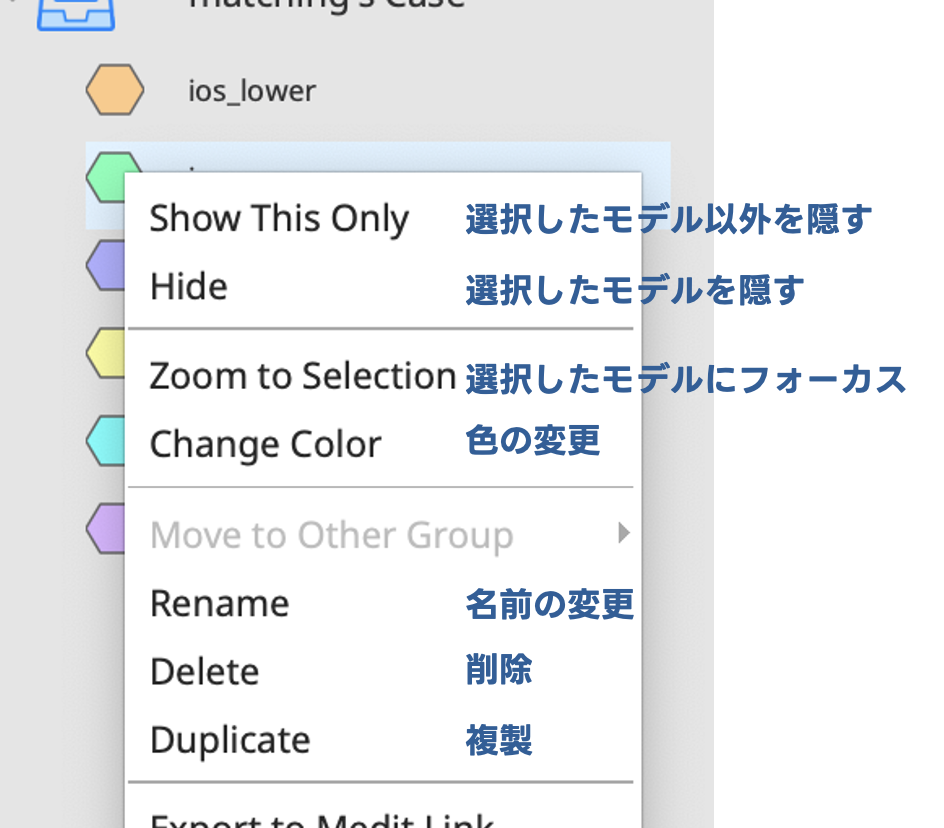Expand the Move to Other Group submenu arrow

coord(624,533)
